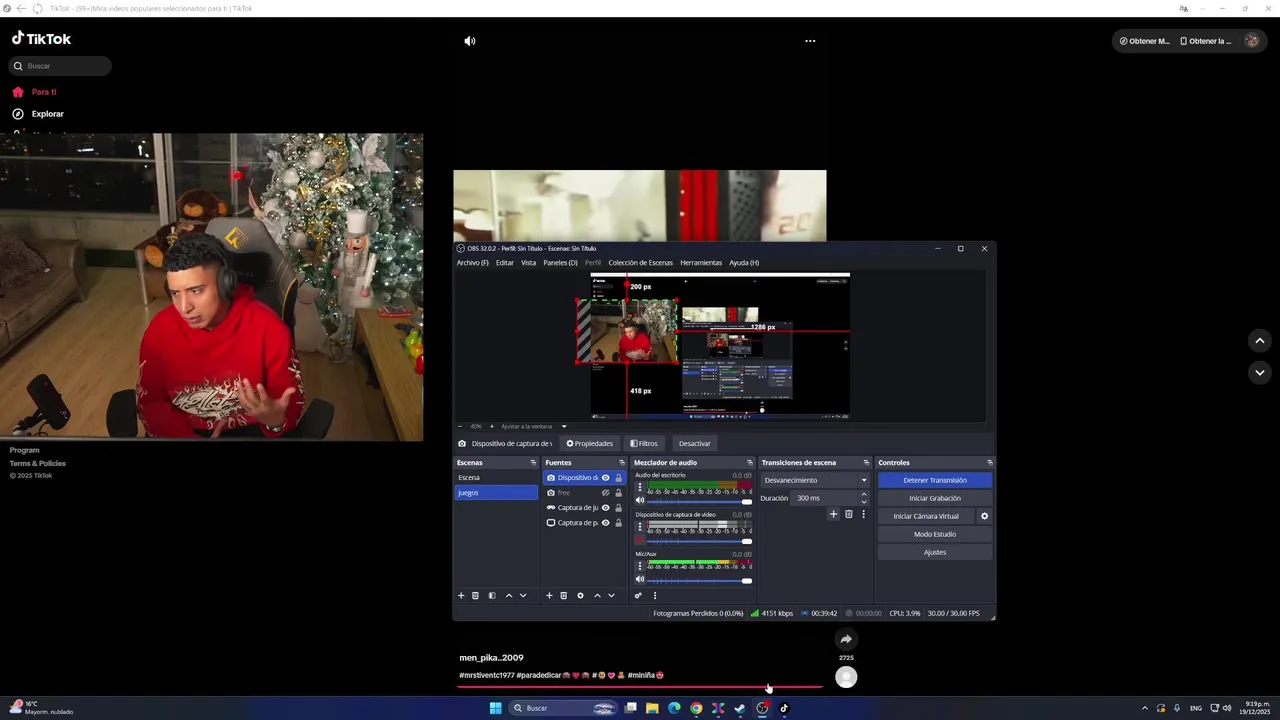Open the Archivo menu in OBS
Screen dimensions: 1280x720
[x=472, y=262]
